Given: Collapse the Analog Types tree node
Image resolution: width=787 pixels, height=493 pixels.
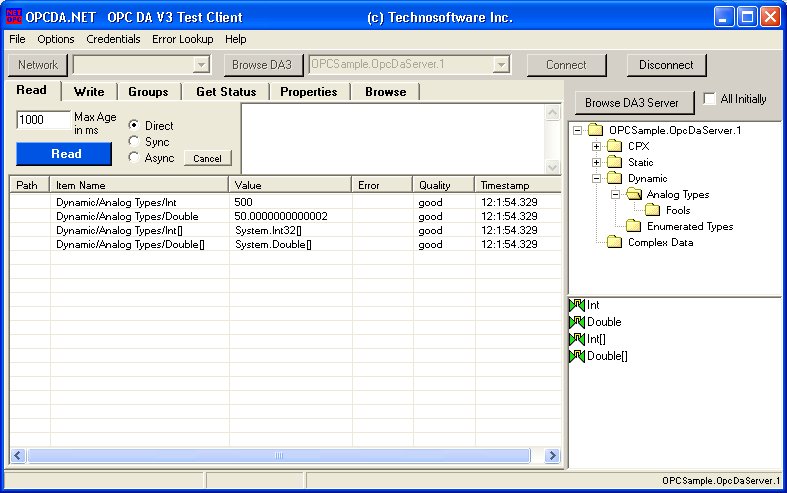Looking at the screenshot, I should tap(615, 194).
